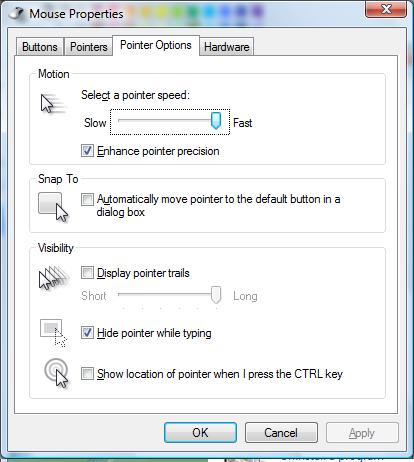Viewport: 414px width, 462px height.
Task: Enable show pointer location with CTRL key
Action: (87, 374)
